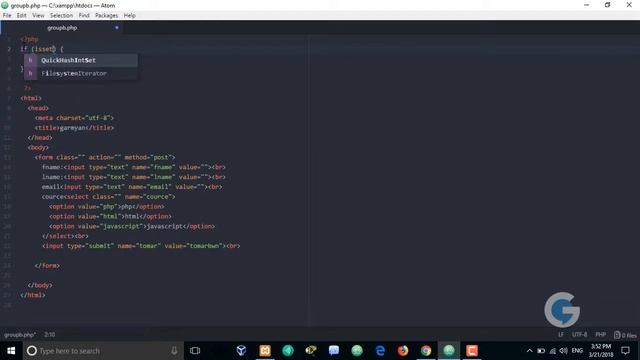640x360 pixels.
Task: Show hidden system tray icons
Action: pos(529,351)
